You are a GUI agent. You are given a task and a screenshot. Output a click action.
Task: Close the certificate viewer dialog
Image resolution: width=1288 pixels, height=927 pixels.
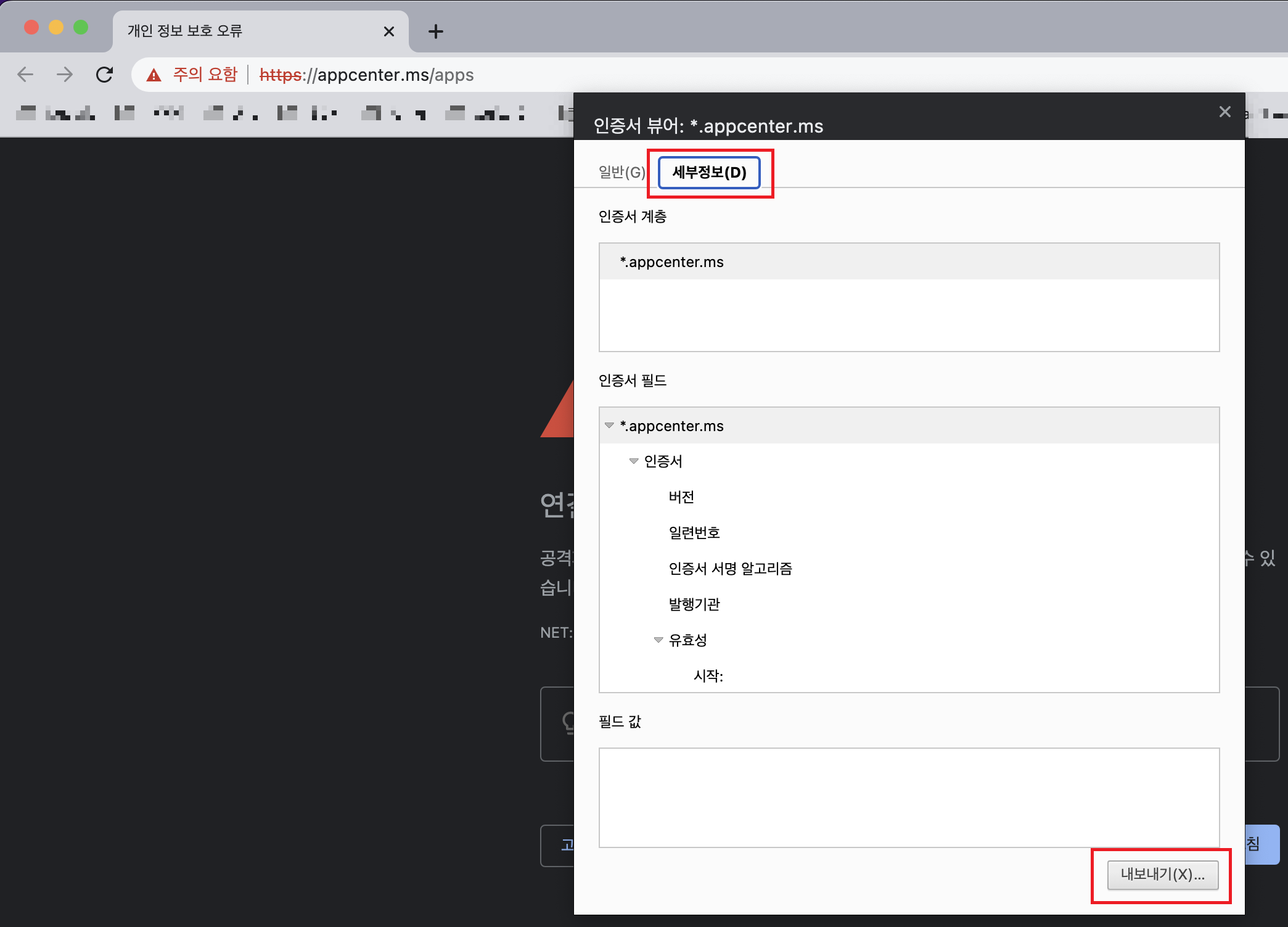pos(1224,112)
